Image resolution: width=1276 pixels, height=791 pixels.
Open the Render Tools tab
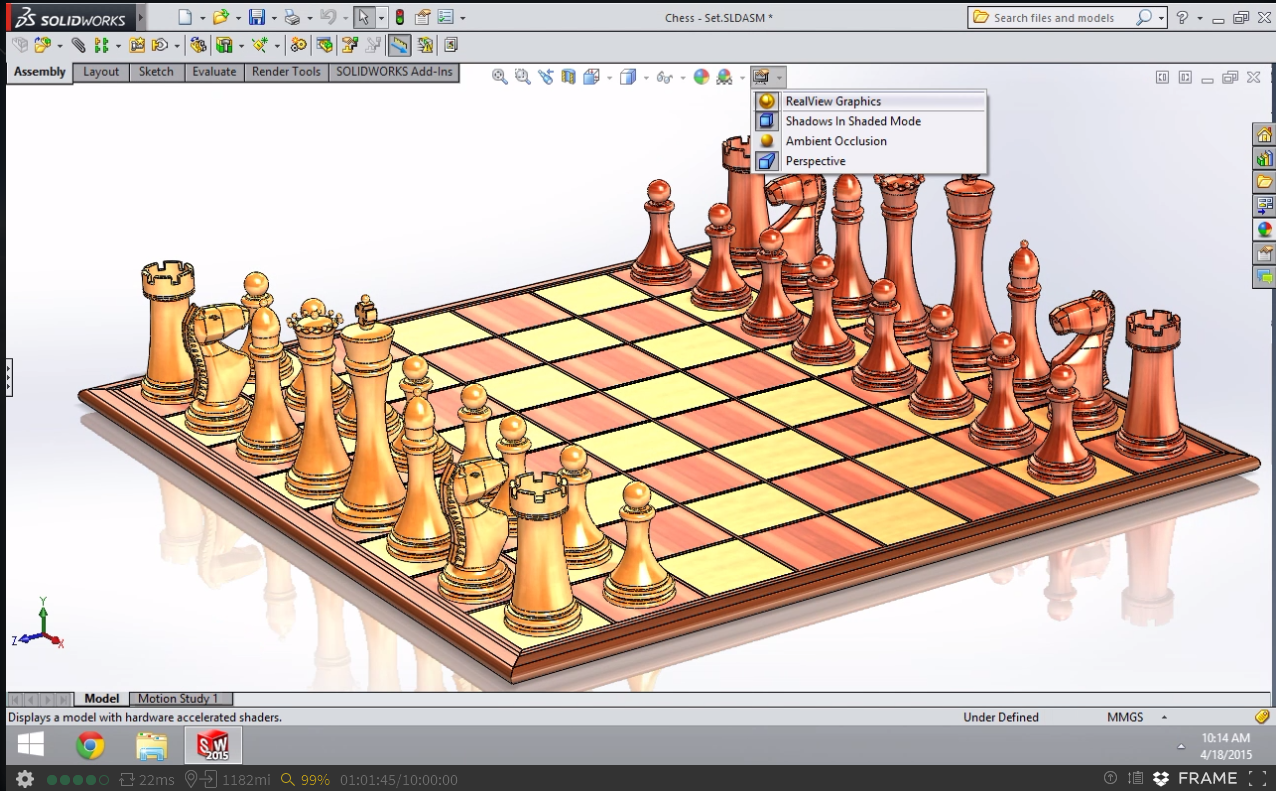pyautogui.click(x=286, y=72)
